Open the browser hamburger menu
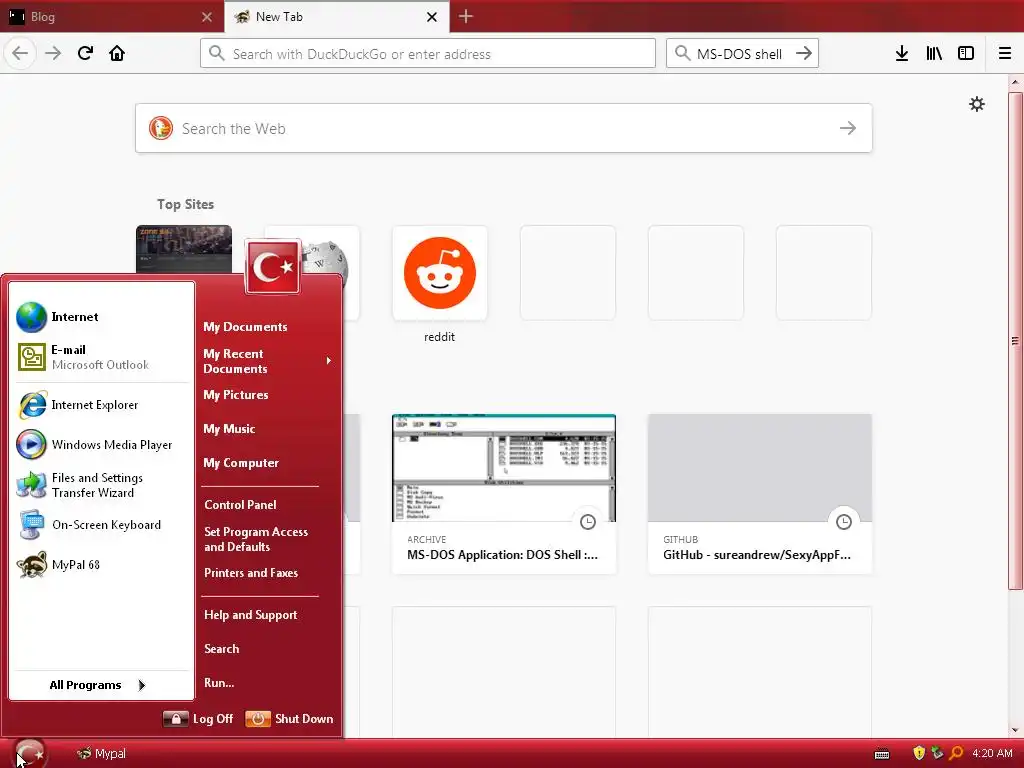Viewport: 1024px width, 768px height. point(1005,54)
